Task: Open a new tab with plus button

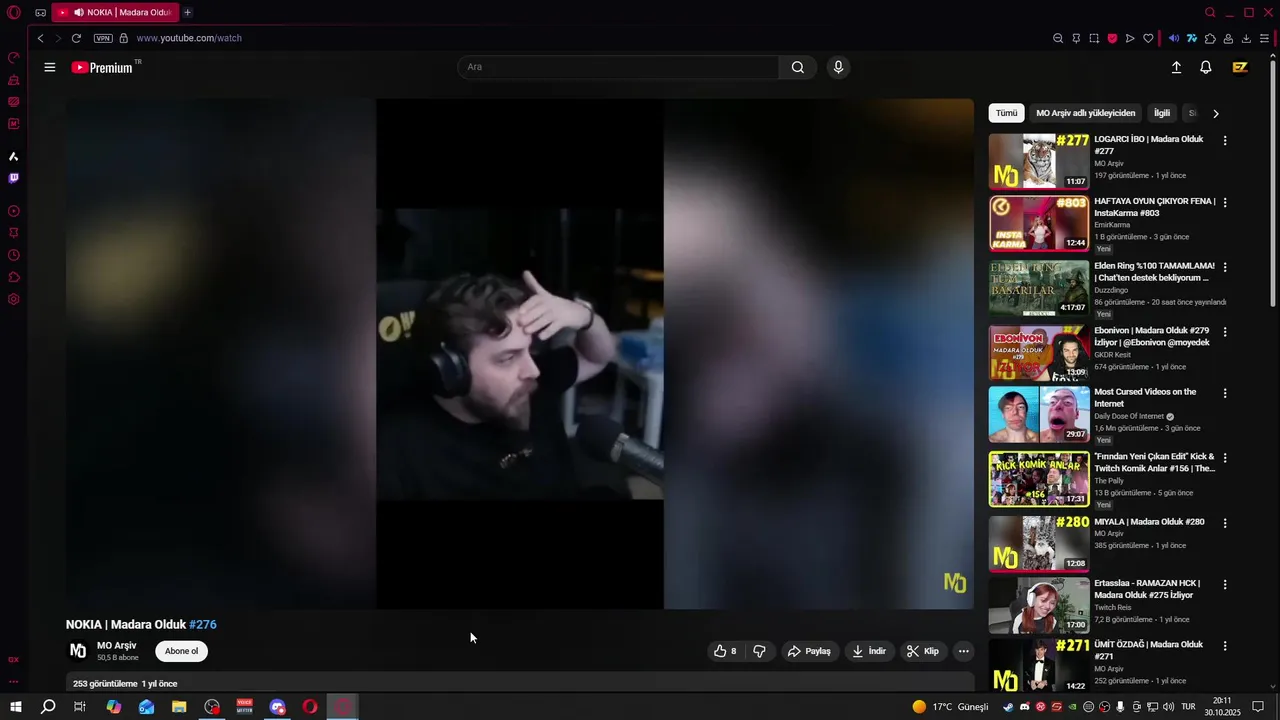Action: pyautogui.click(x=187, y=12)
